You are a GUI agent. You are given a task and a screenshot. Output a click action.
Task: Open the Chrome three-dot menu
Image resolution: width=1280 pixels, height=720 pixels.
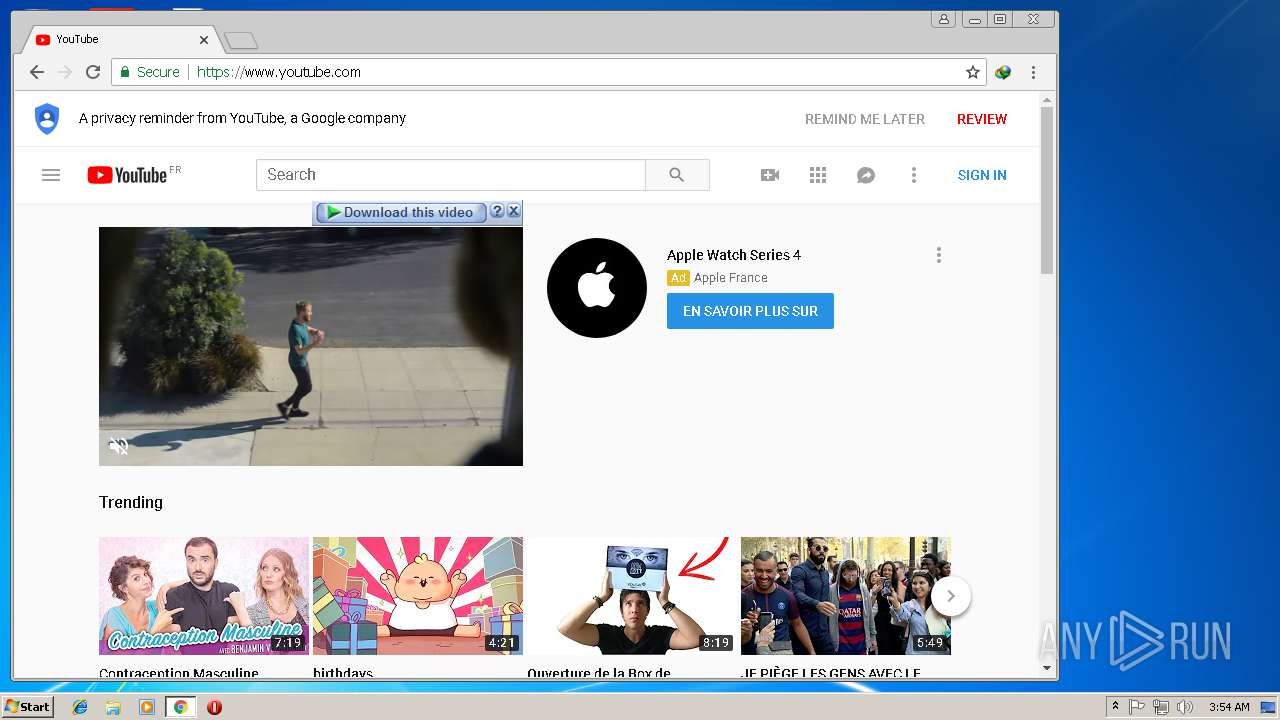pyautogui.click(x=1033, y=72)
